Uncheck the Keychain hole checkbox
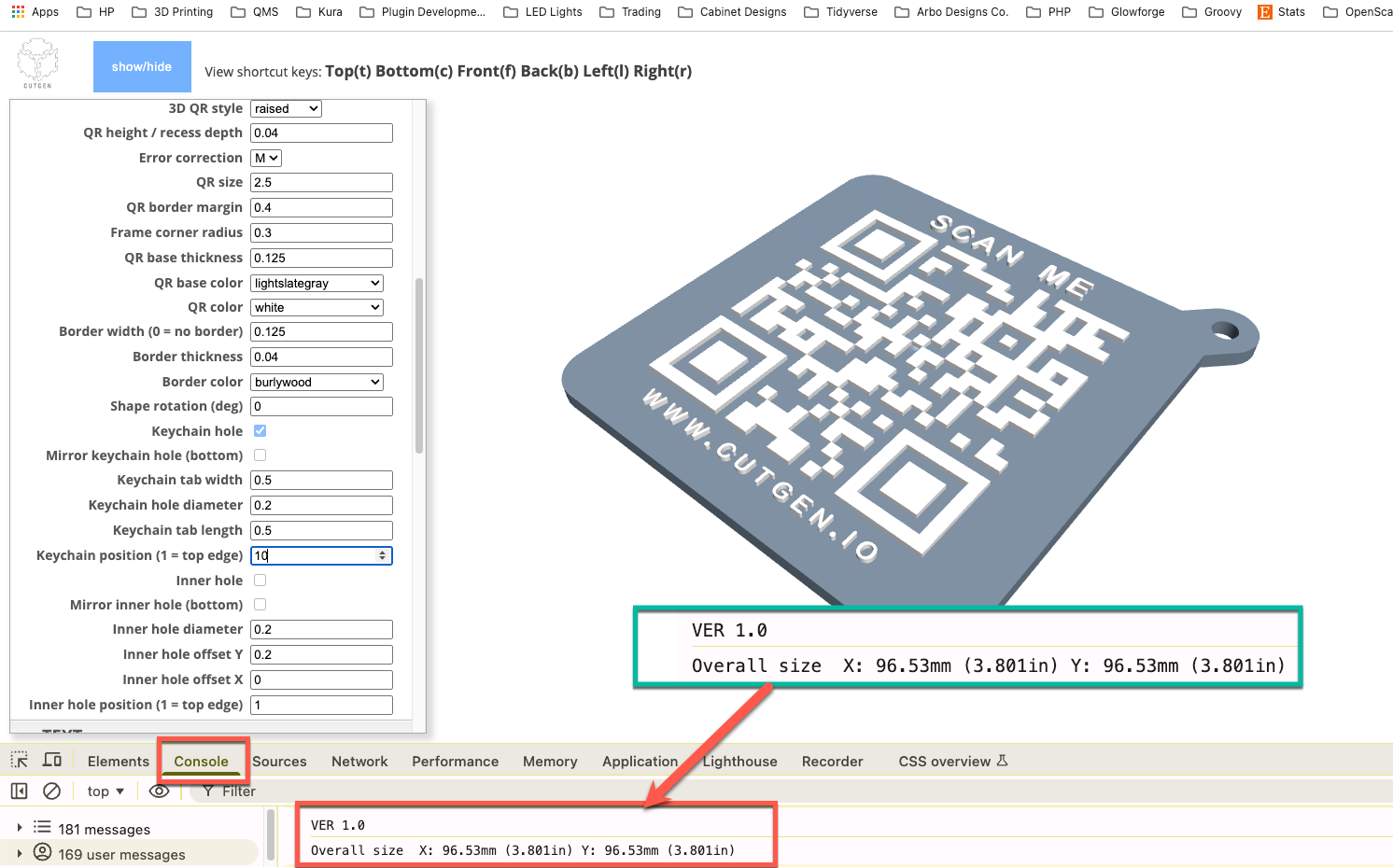The image size is (1393, 868). click(260, 430)
